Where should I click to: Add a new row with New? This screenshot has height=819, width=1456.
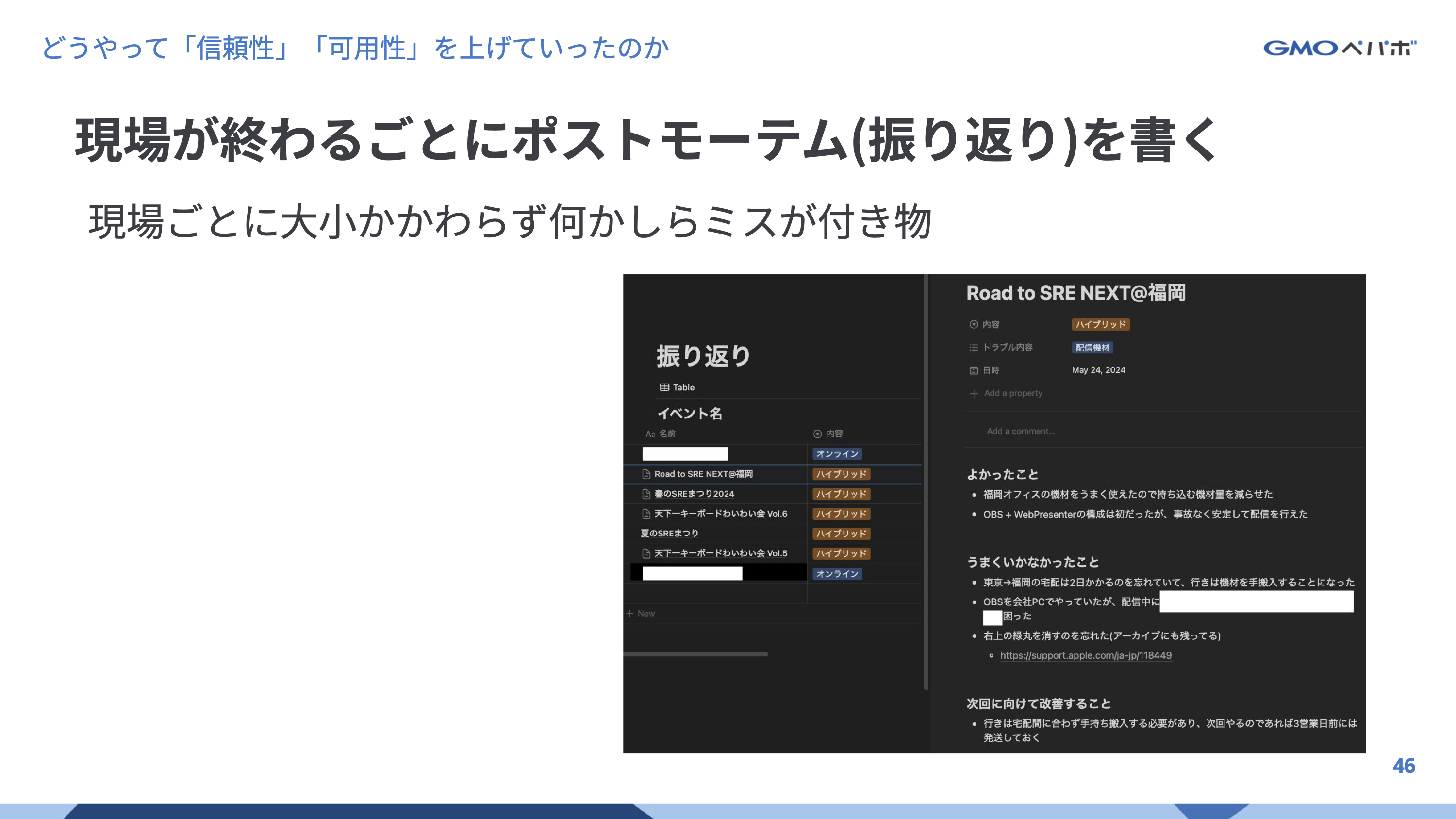pos(641,613)
